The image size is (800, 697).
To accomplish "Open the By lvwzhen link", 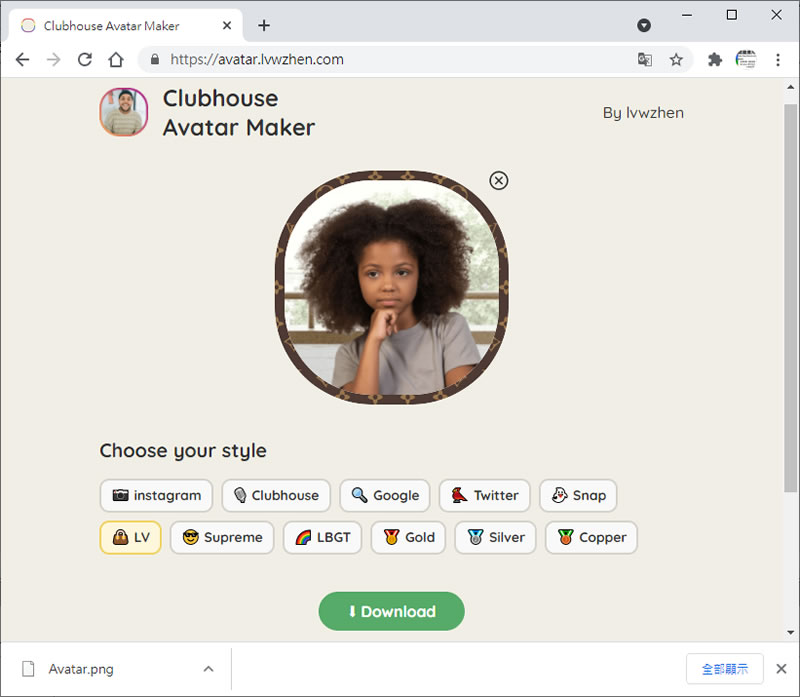I will [x=643, y=113].
